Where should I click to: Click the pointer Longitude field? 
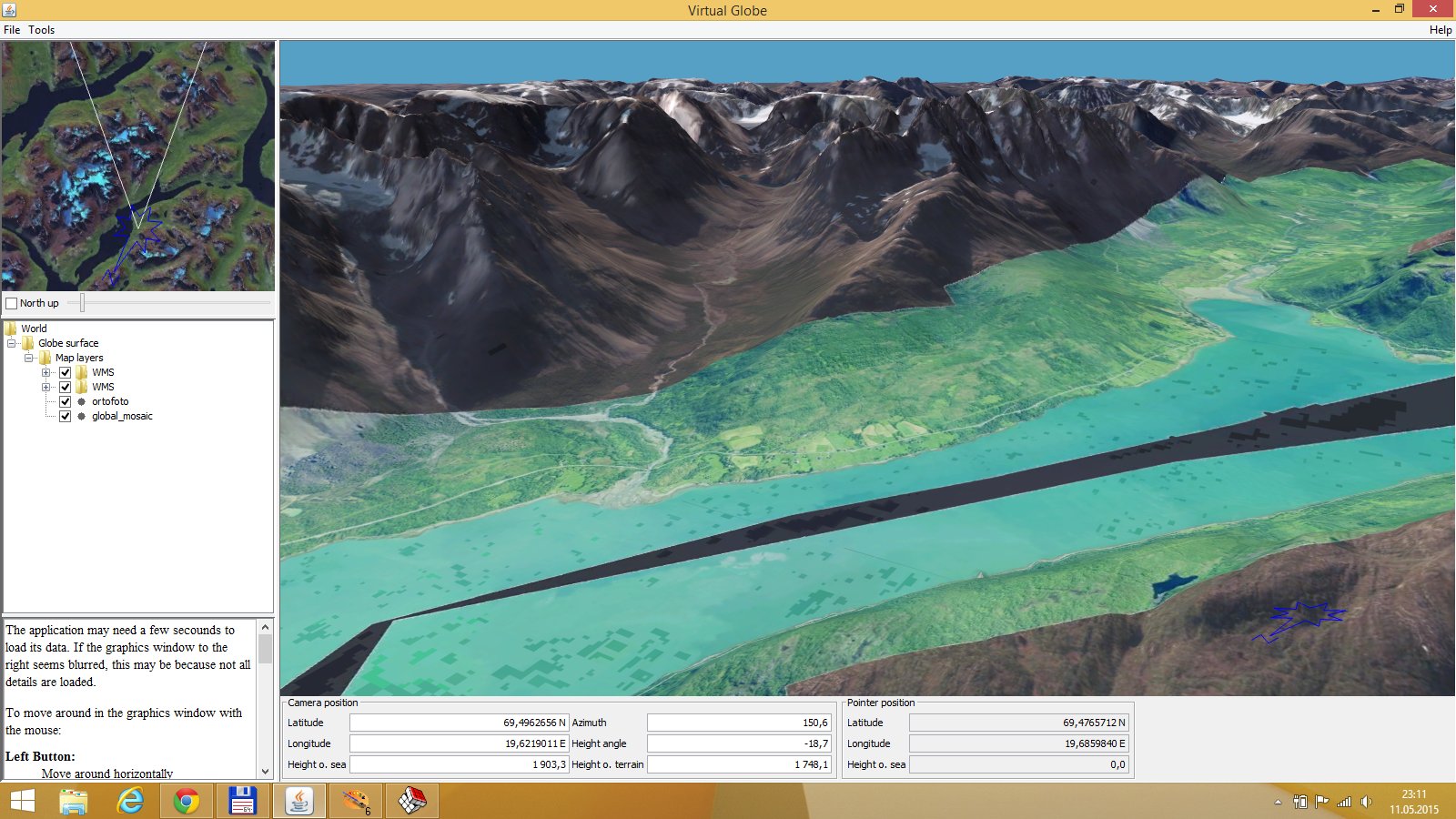(x=1019, y=743)
